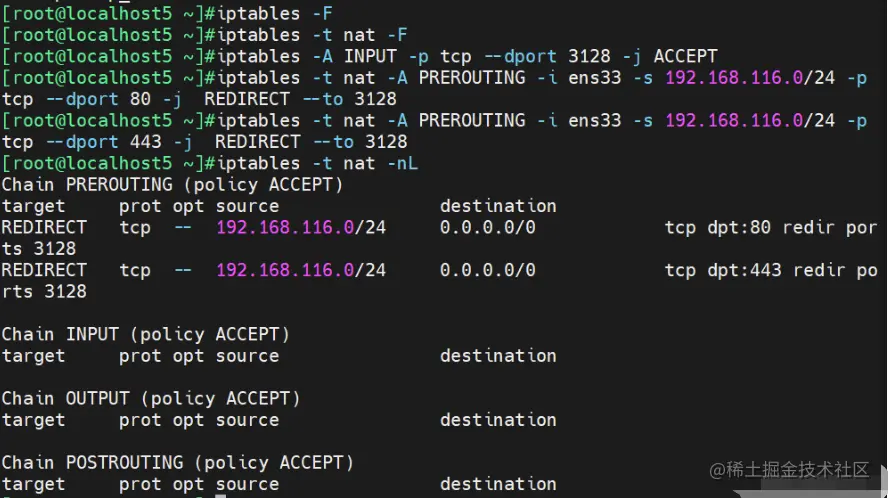Click "0.0.0.0/0" destination in the dpt:443 row

[488, 271]
